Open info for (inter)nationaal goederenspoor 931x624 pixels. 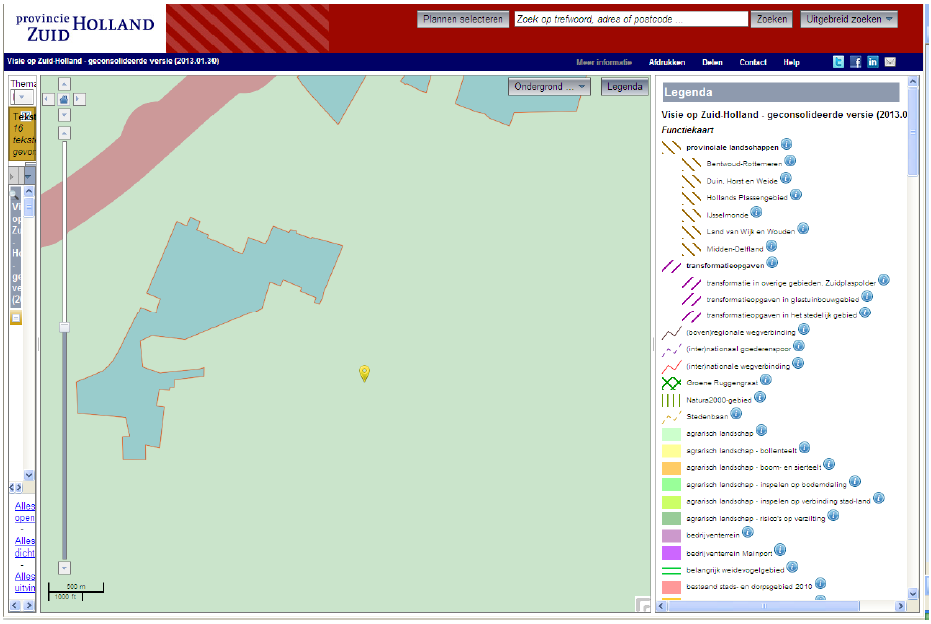point(799,346)
